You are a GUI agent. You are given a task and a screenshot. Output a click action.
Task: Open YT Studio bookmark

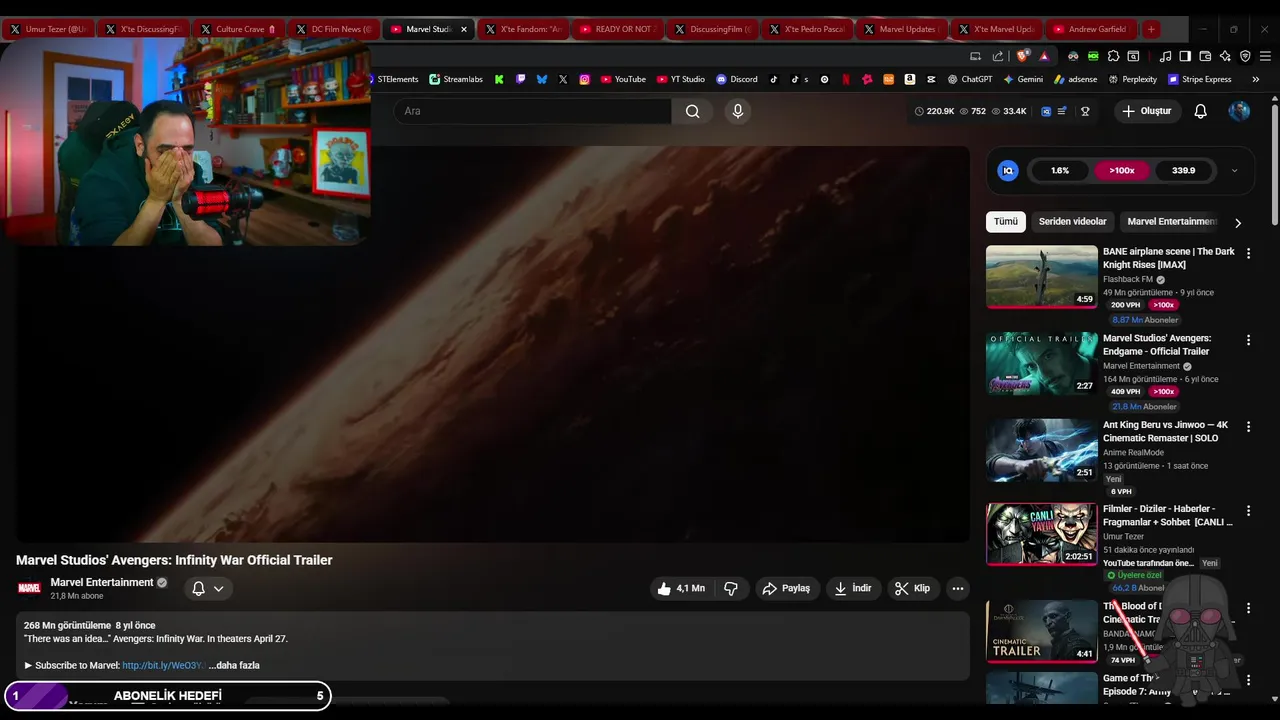coord(680,79)
